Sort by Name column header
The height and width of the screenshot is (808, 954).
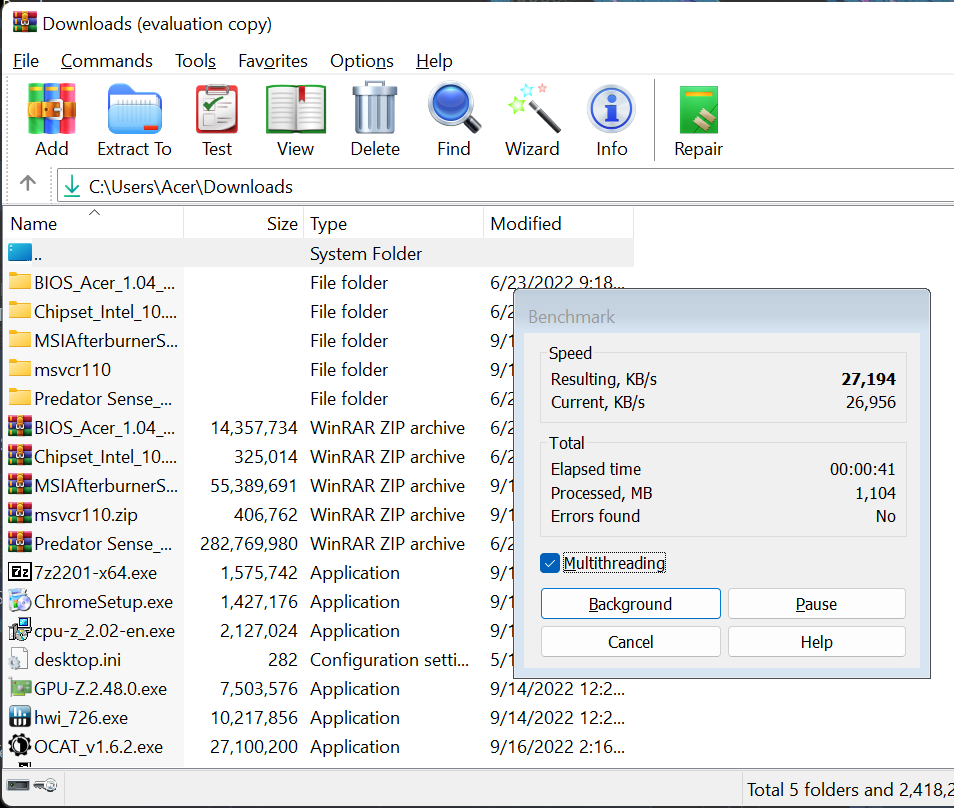point(94,223)
